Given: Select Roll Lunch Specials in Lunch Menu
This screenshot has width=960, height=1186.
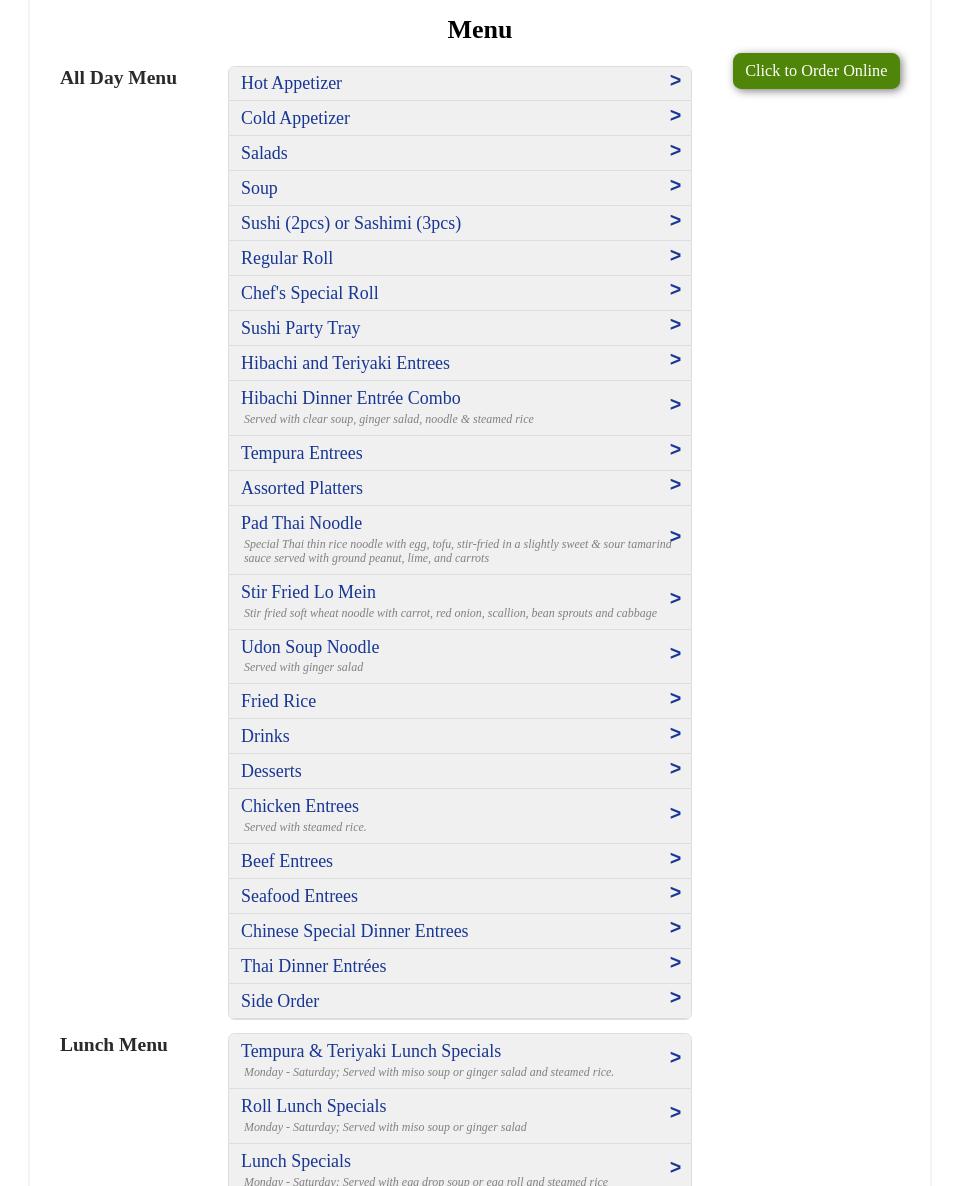Looking at the screenshot, I should 314,1106.
